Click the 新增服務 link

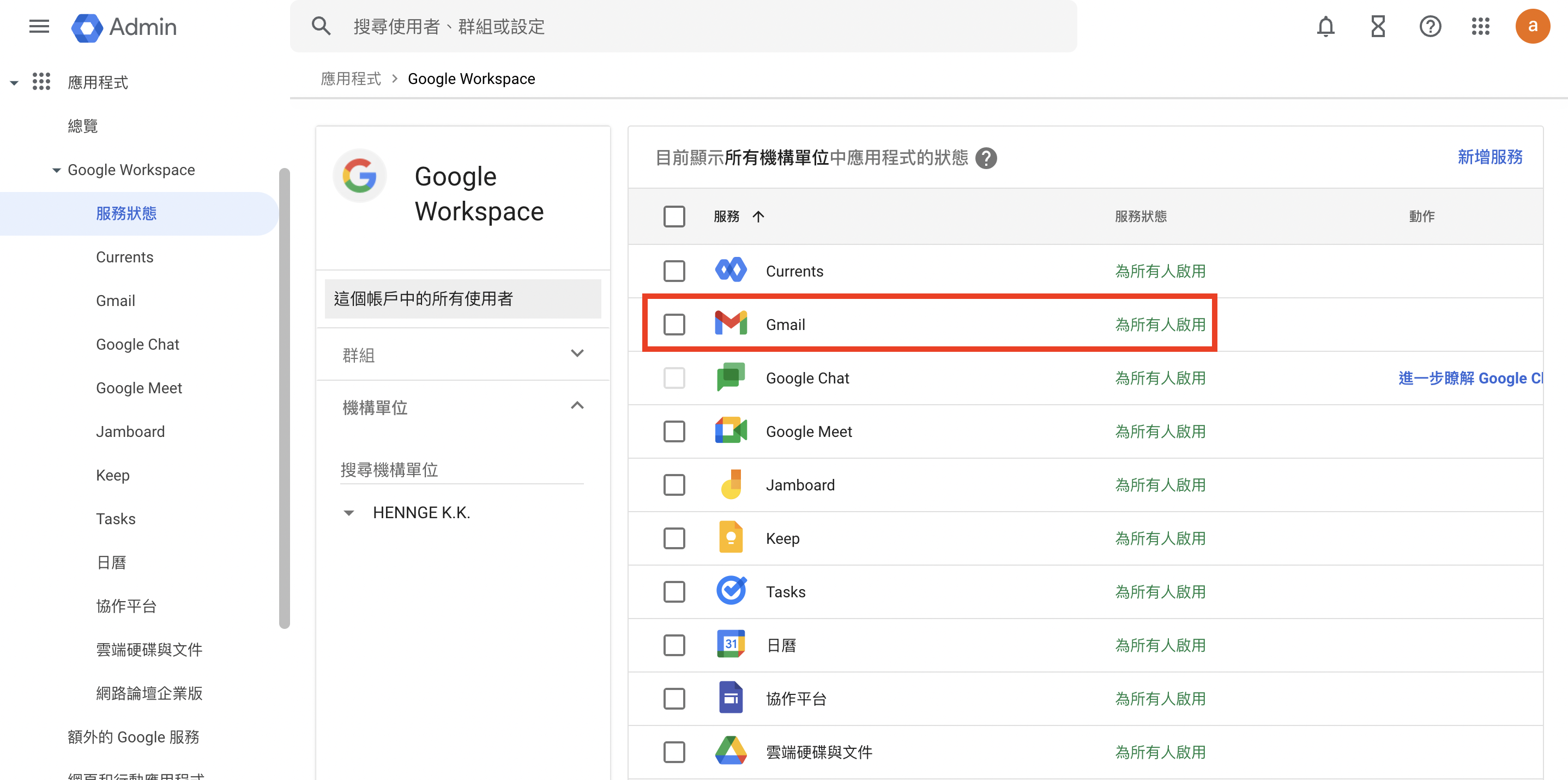[x=1489, y=157]
